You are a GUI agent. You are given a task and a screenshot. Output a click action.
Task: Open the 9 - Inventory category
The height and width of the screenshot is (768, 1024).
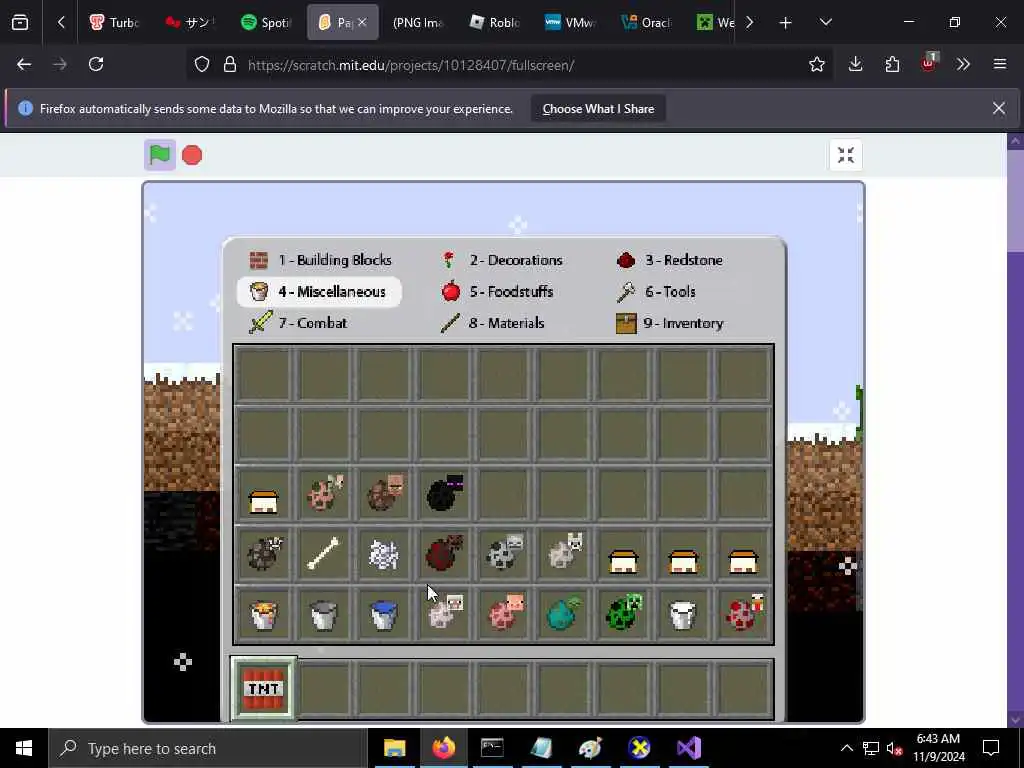pyautogui.click(x=669, y=323)
